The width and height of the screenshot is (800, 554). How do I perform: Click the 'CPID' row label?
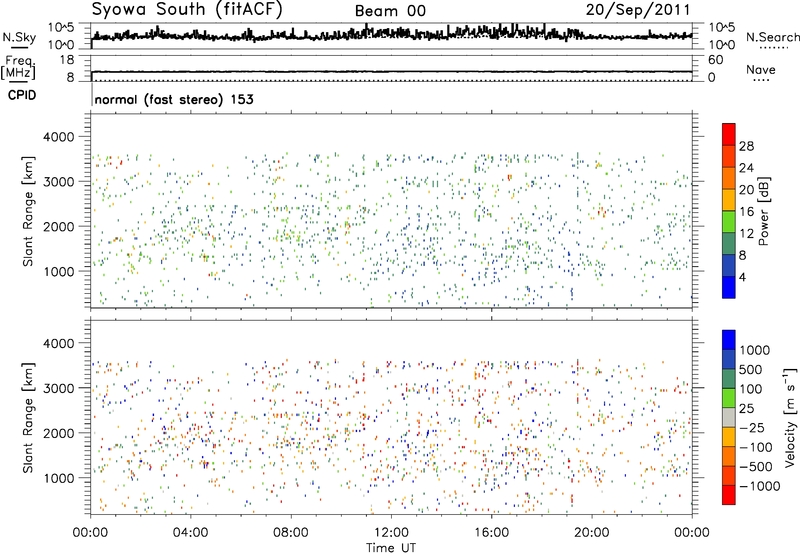(x=22, y=95)
